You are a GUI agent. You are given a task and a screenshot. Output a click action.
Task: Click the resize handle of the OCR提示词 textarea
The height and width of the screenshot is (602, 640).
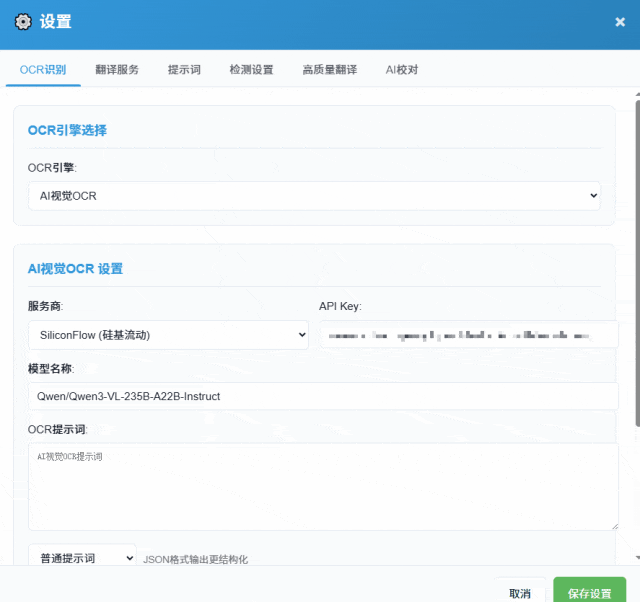tap(613, 524)
